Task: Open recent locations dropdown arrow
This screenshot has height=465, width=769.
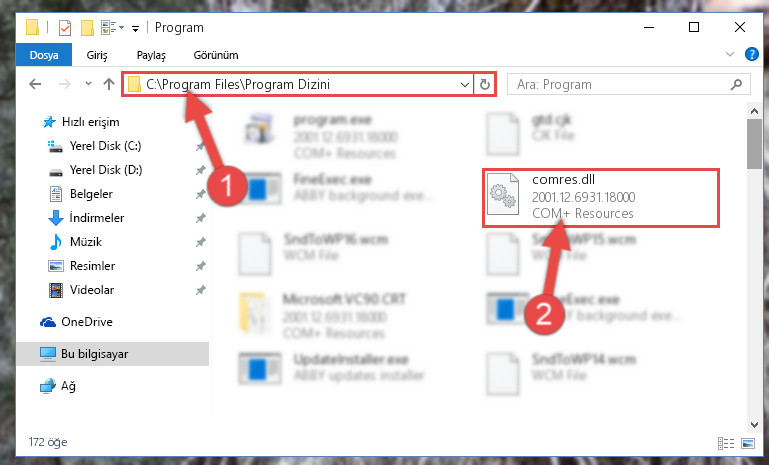Action: (x=88, y=84)
